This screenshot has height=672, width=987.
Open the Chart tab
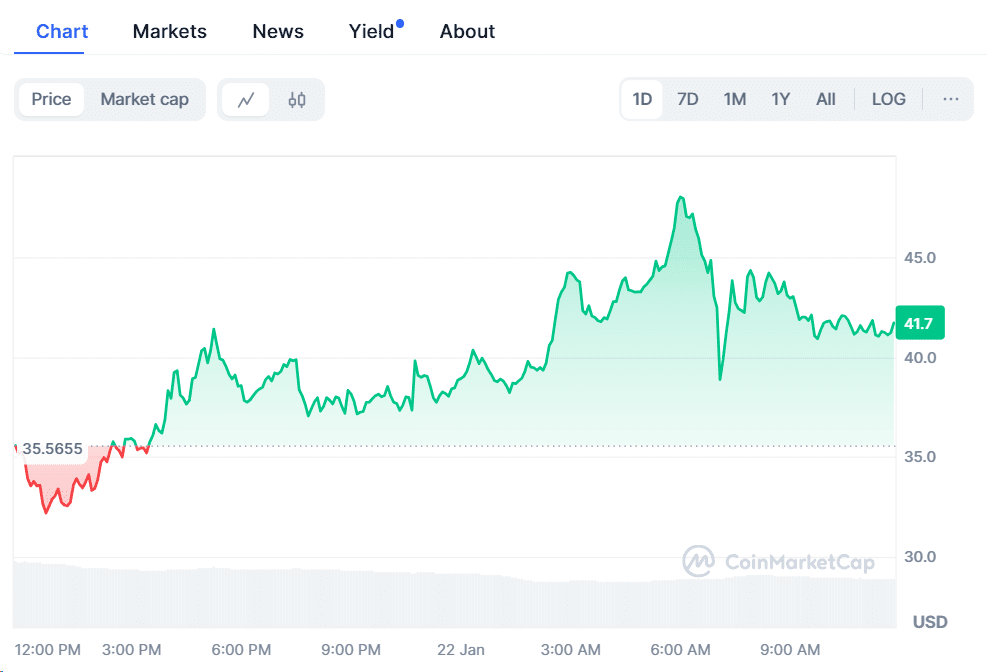click(x=62, y=31)
